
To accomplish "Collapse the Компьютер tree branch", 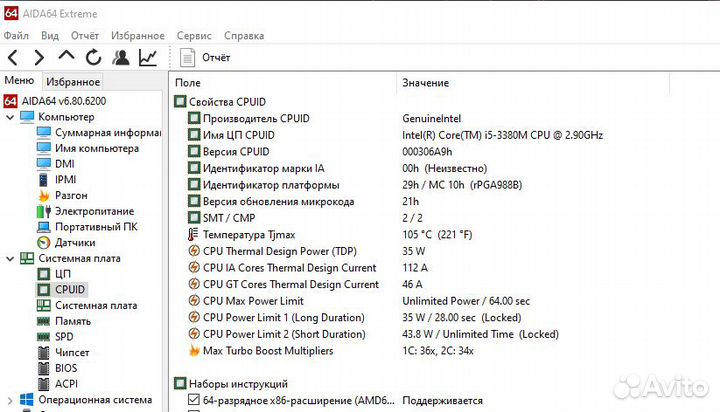I will click(x=10, y=118).
